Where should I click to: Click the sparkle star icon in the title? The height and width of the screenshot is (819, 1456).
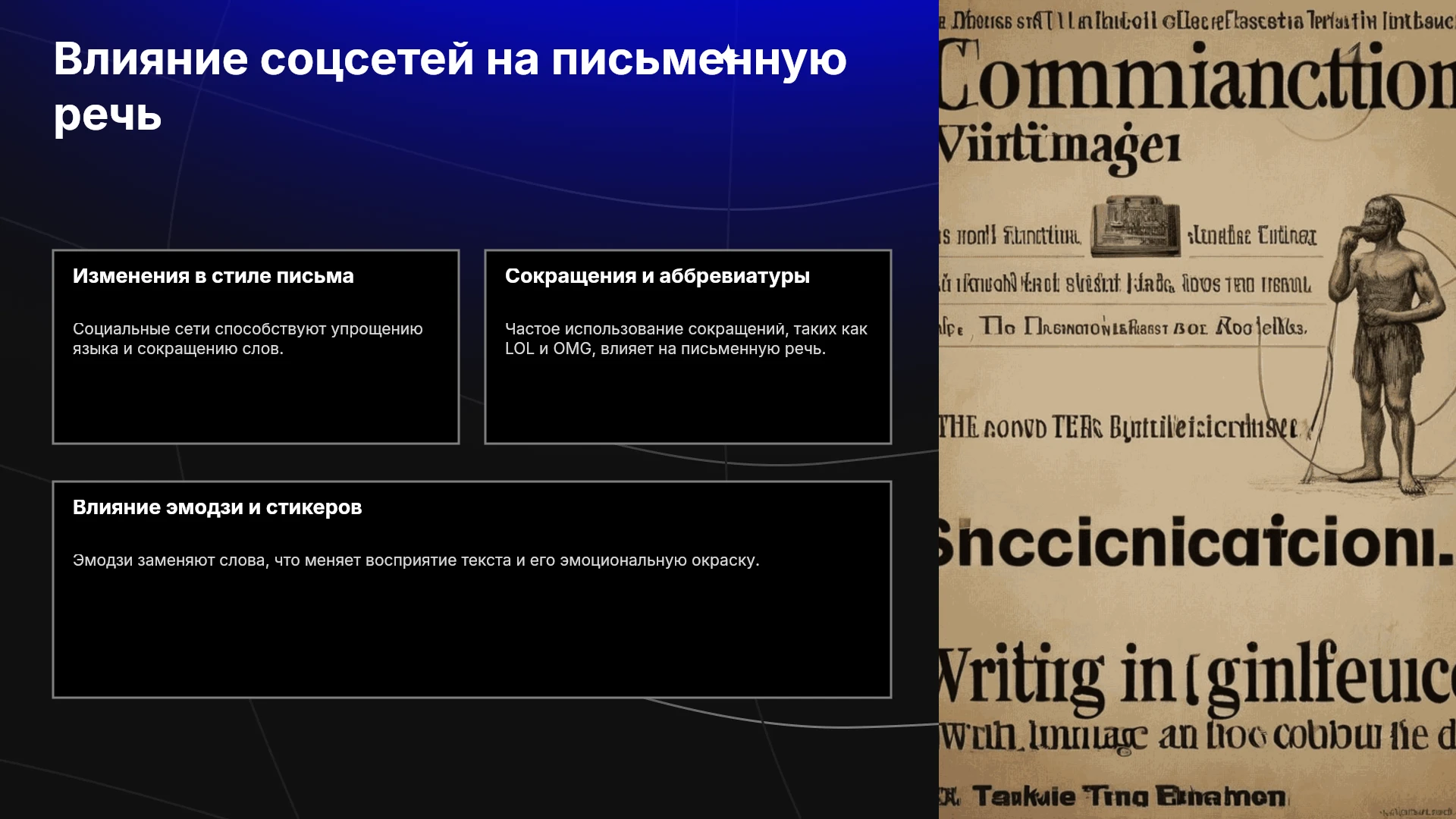coord(728,55)
